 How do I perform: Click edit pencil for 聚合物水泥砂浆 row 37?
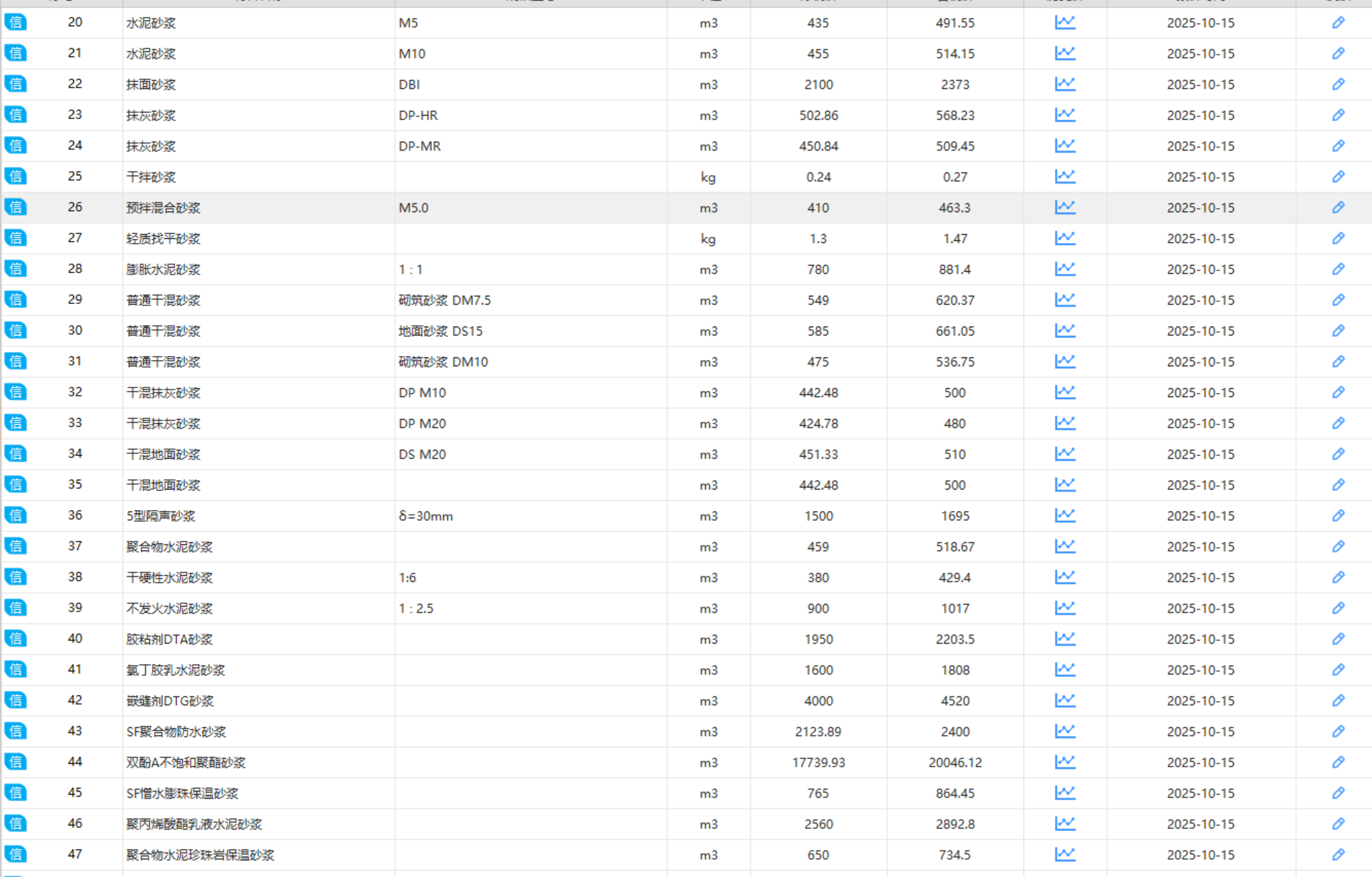pos(1338,546)
